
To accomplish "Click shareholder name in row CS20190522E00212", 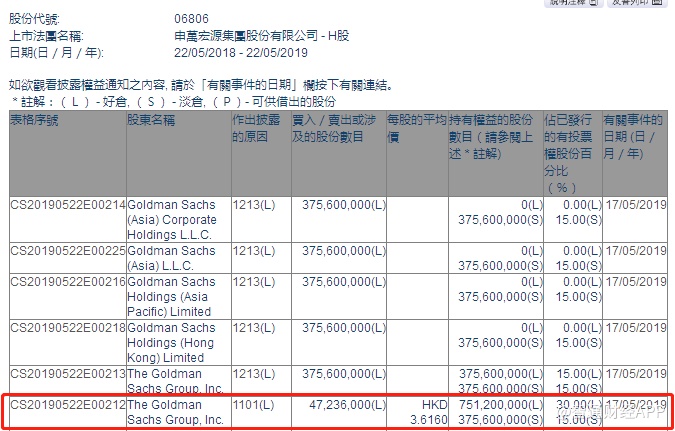I will tap(176, 412).
